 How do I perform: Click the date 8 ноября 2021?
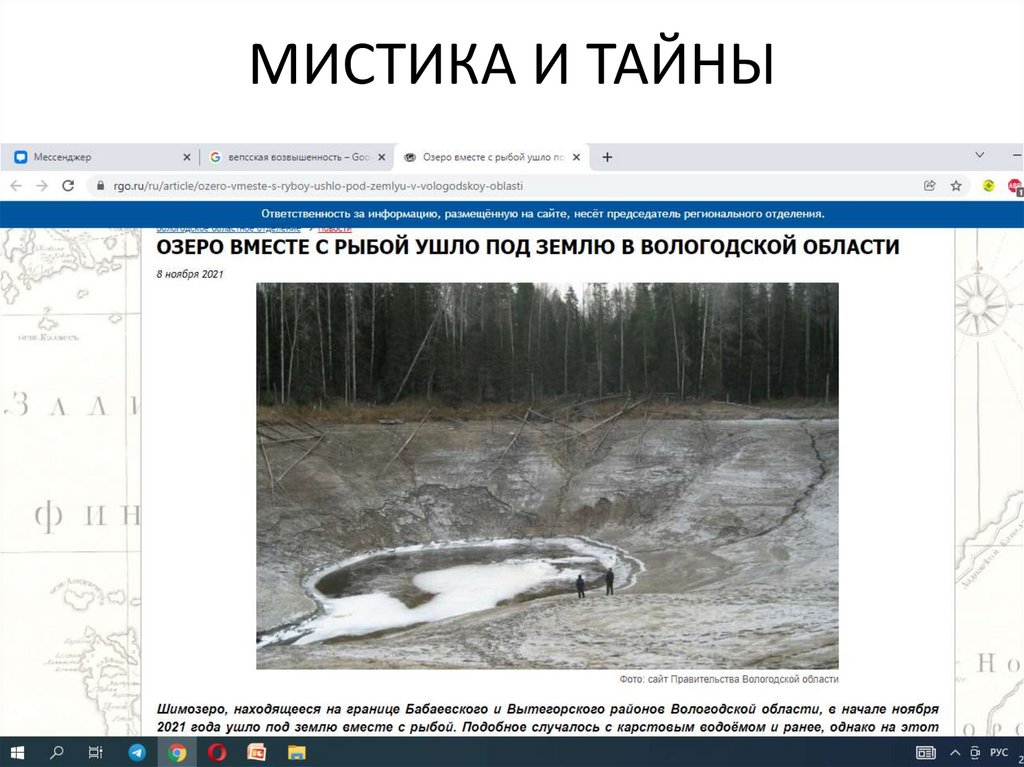(189, 274)
